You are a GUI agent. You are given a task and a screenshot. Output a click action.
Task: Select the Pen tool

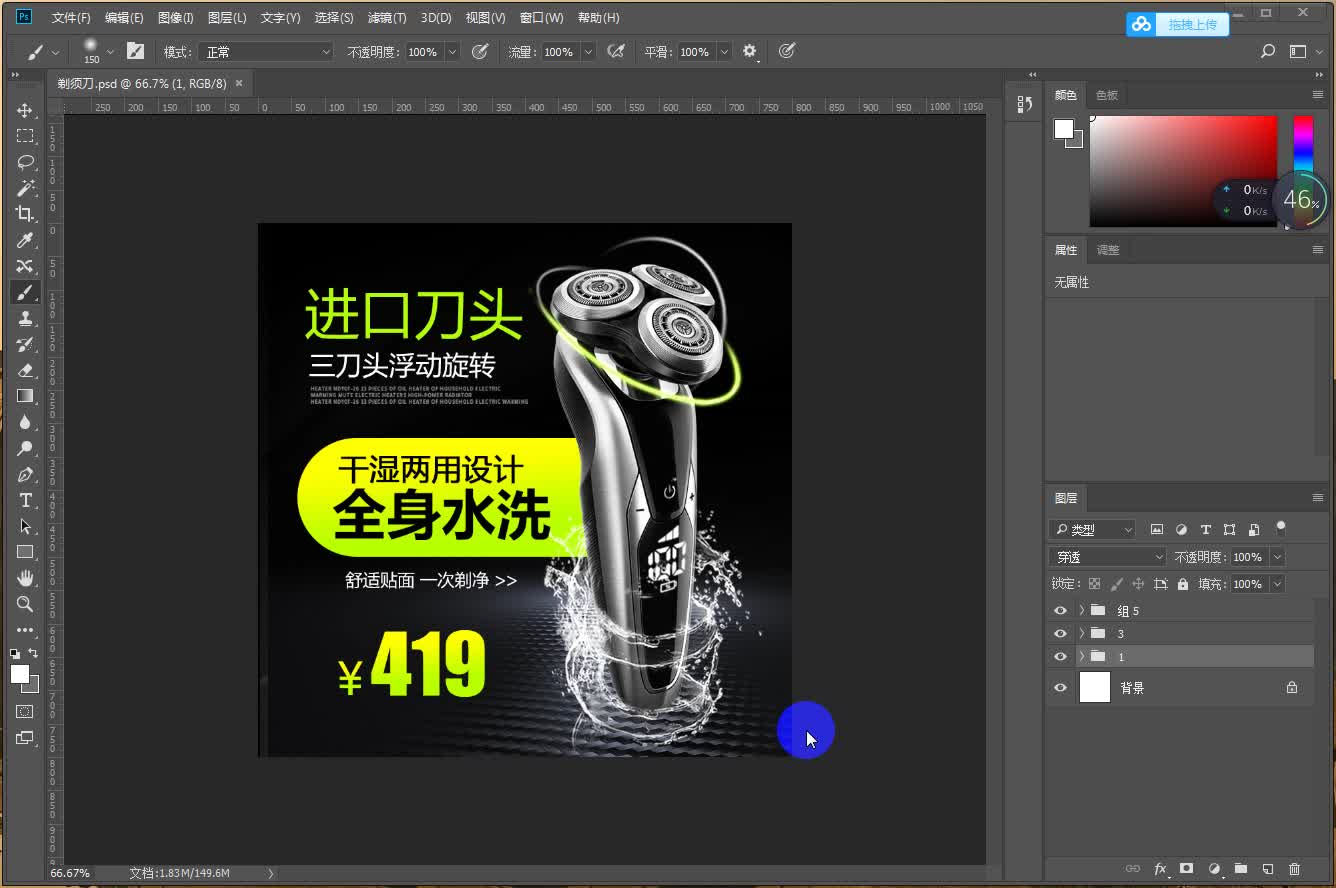tap(25, 474)
